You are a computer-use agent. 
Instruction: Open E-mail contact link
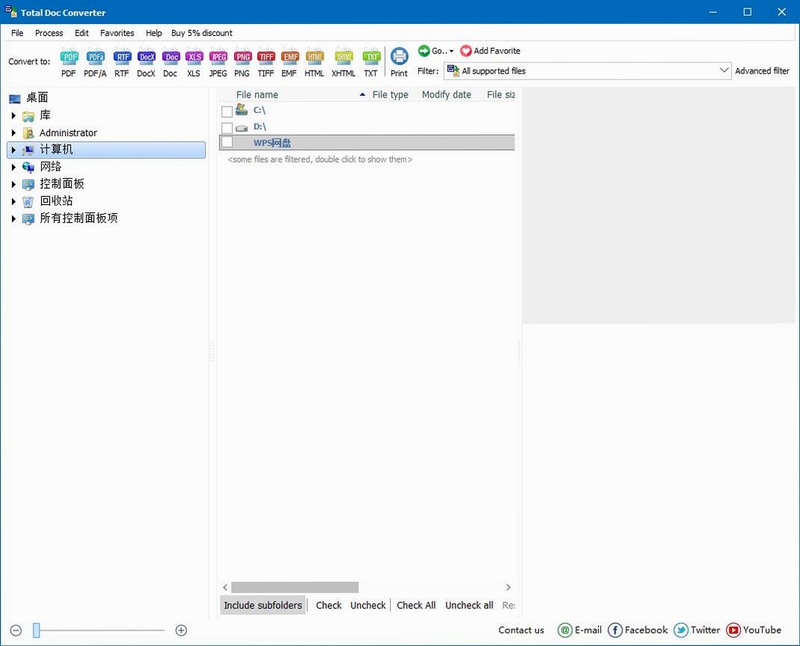(580, 630)
